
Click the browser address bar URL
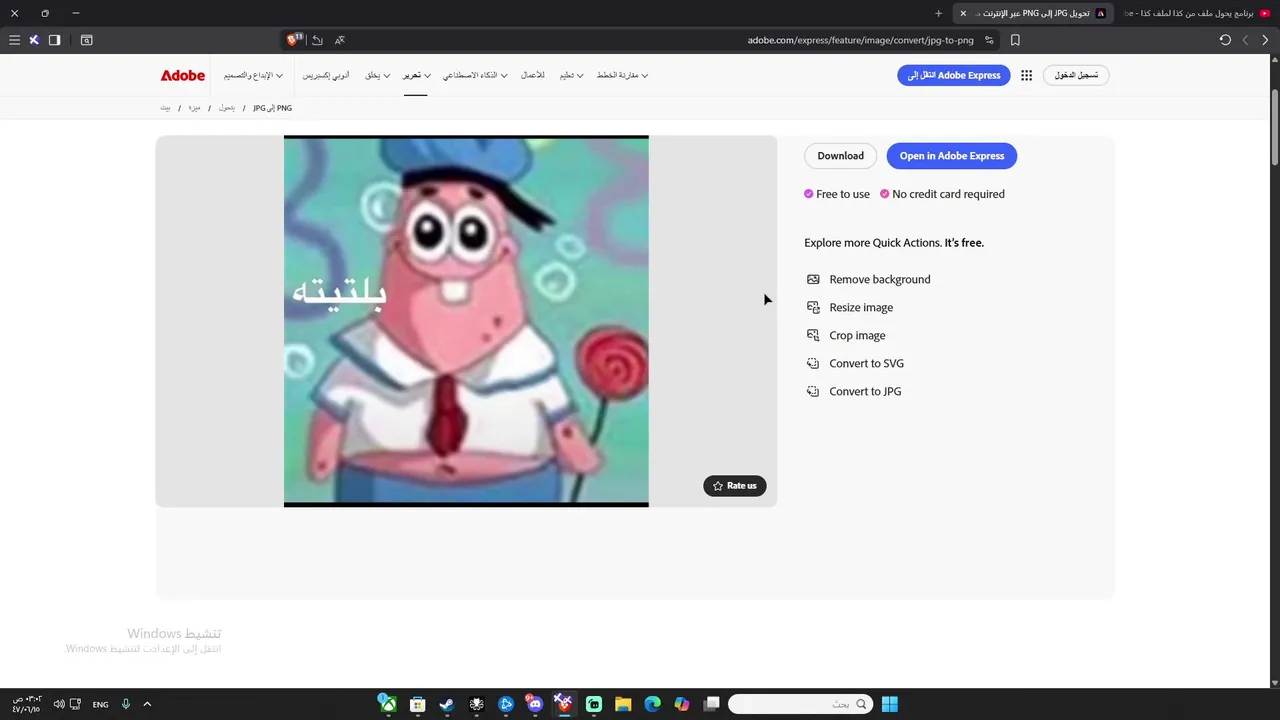click(860, 40)
